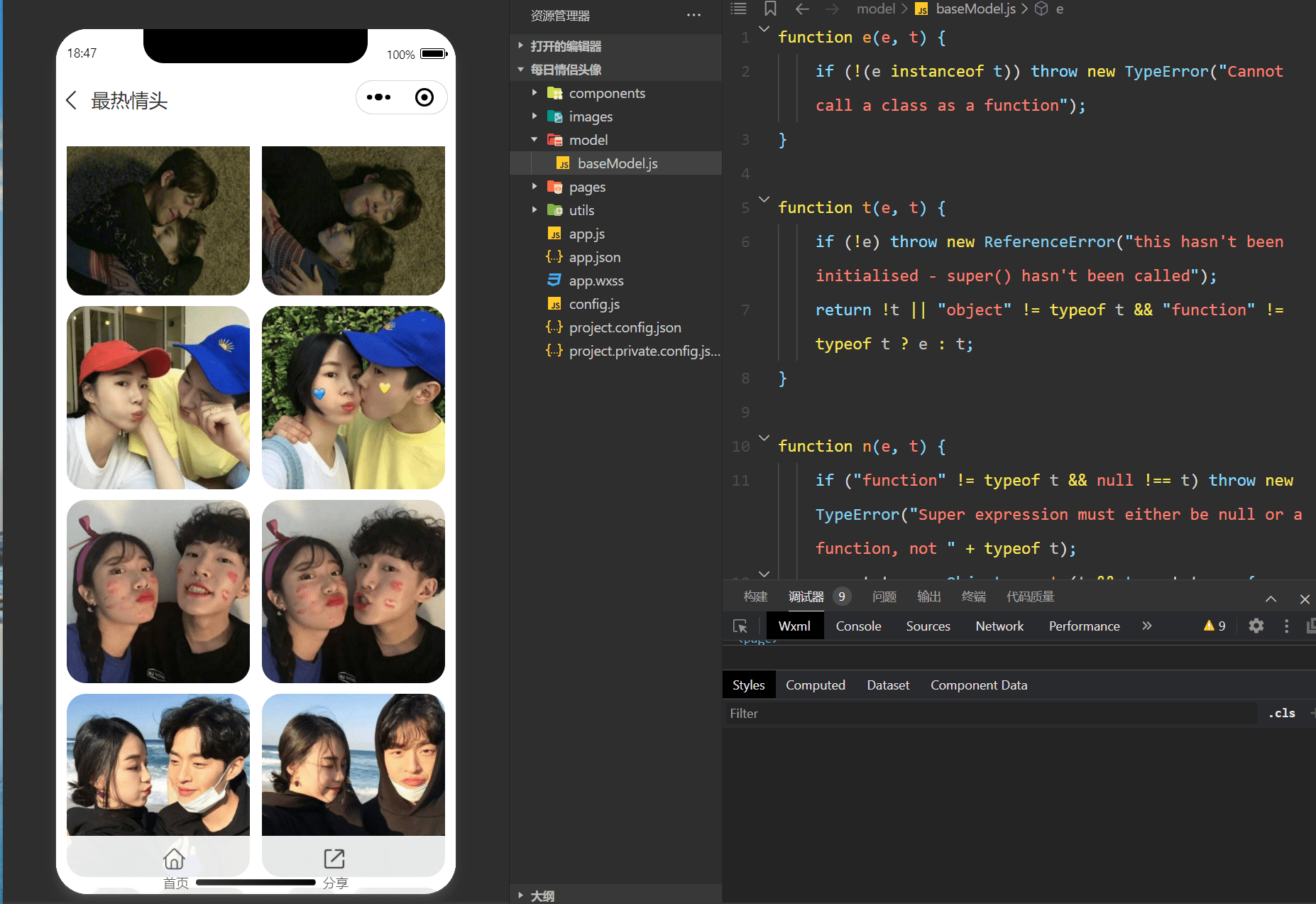Close the debugger panel with the X
The width and height of the screenshot is (1316, 904).
tap(1305, 599)
